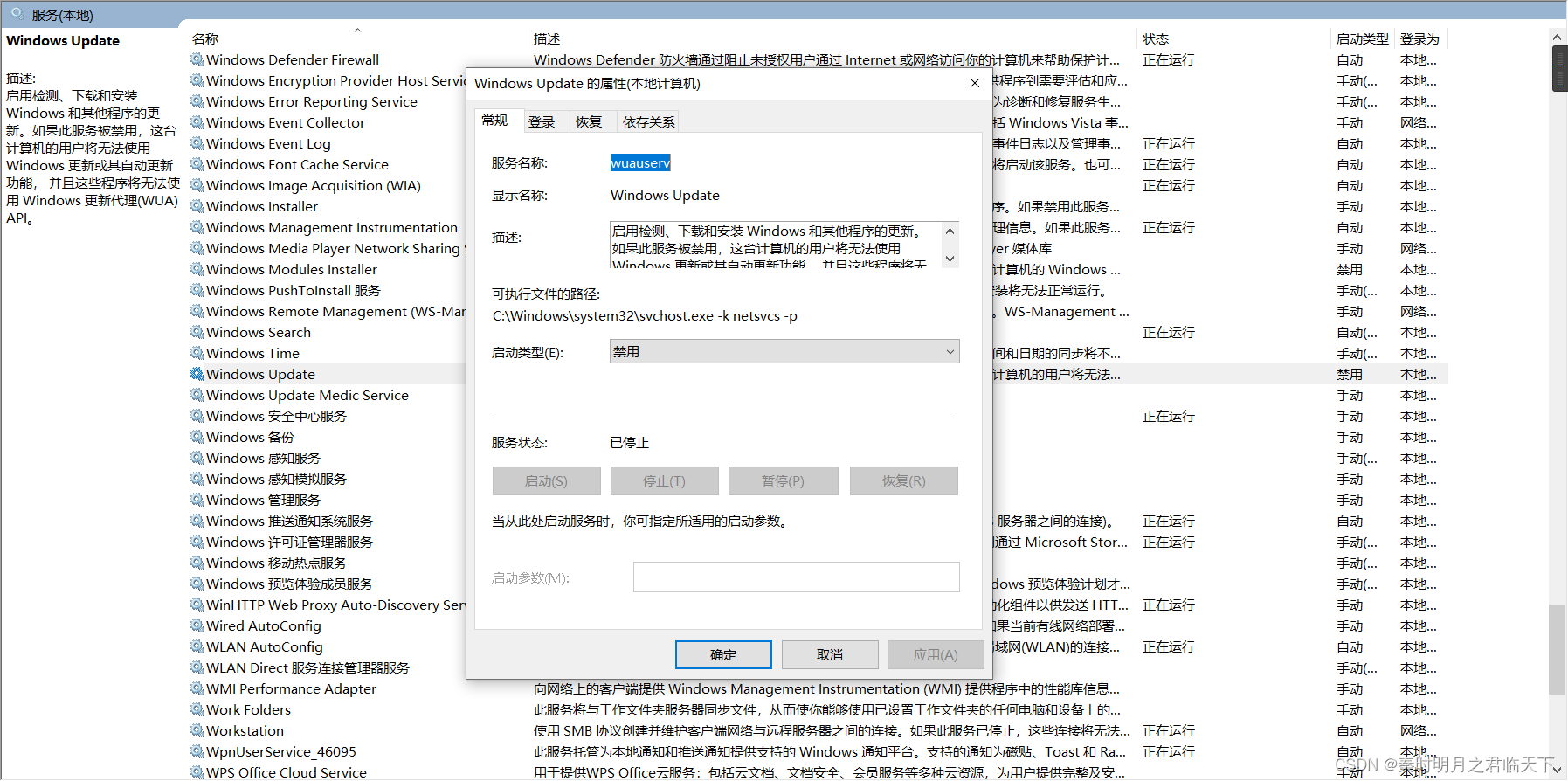1568x781 pixels.
Task: Click the 暂停(P) button
Action: pyautogui.click(x=783, y=480)
